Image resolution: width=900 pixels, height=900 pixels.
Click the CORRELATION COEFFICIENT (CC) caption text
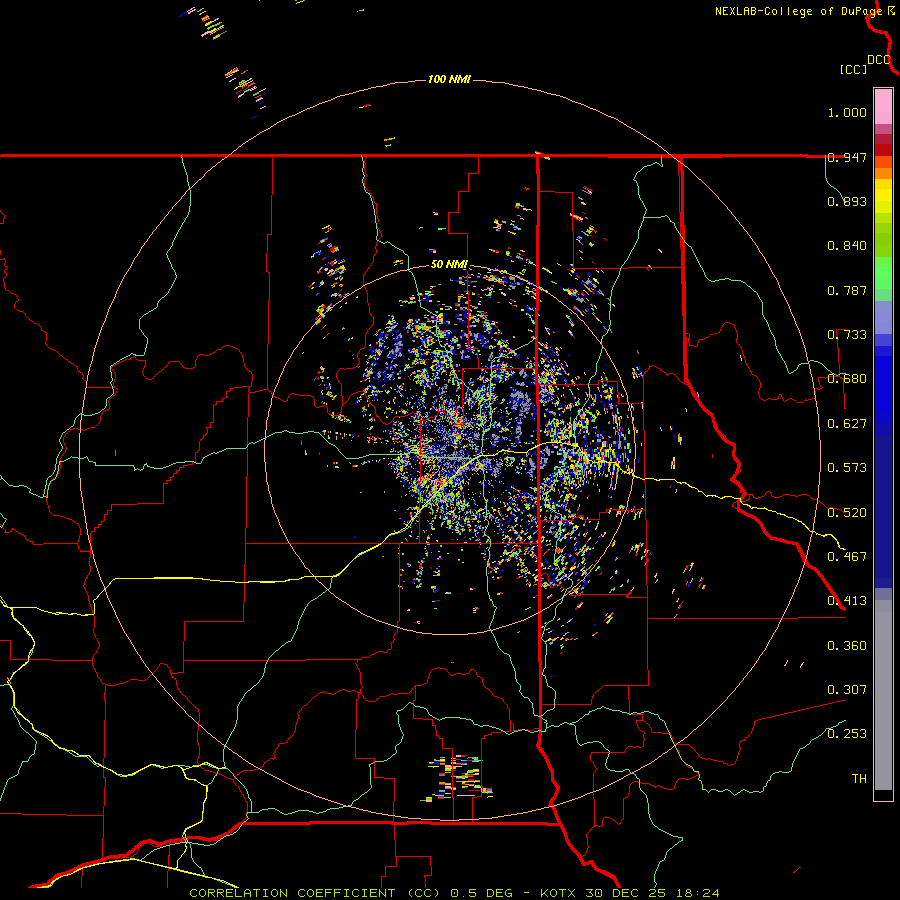click(315, 893)
